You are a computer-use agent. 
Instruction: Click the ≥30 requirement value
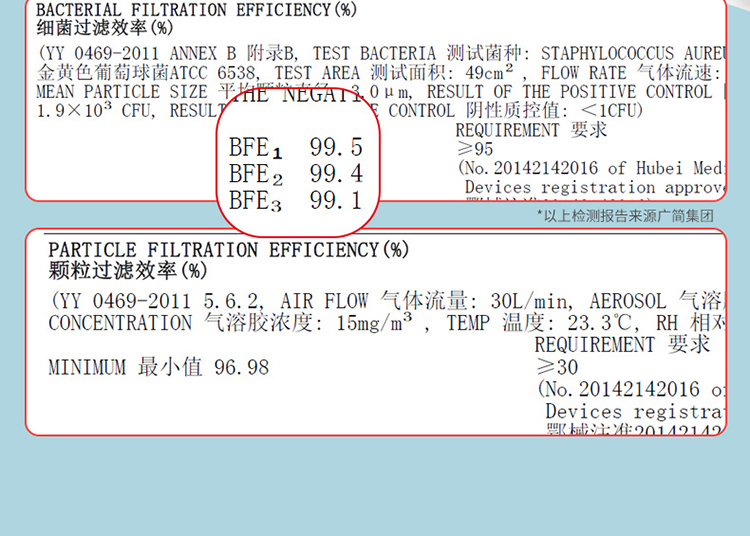pos(555,367)
